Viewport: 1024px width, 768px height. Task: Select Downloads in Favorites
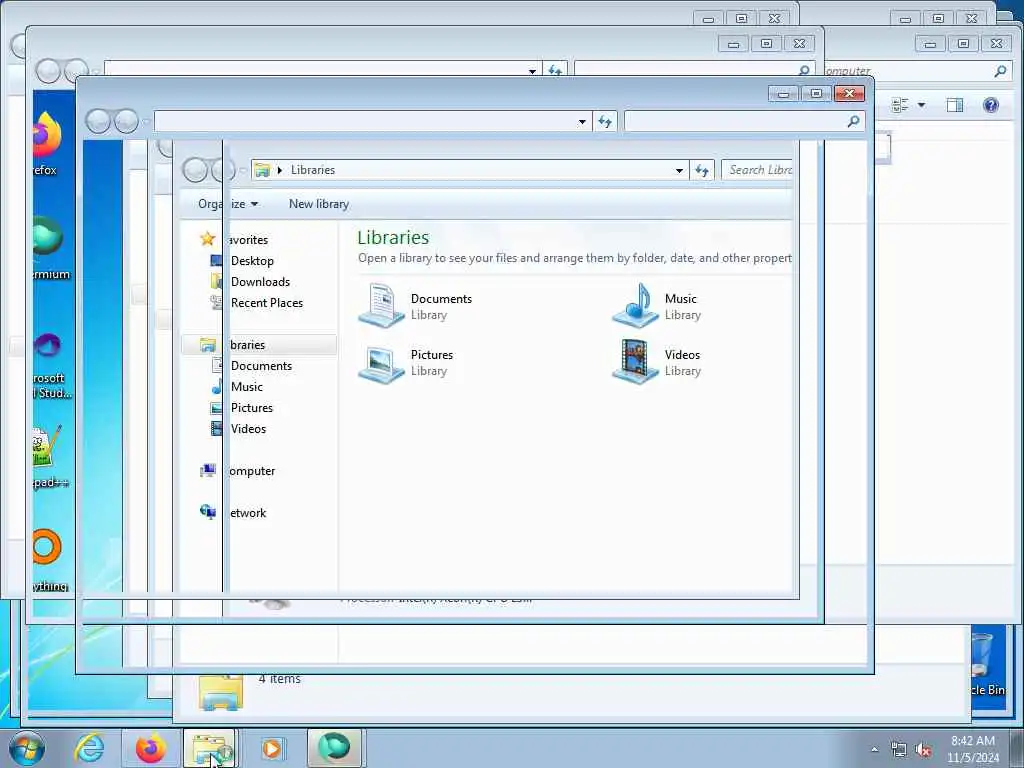[x=260, y=281]
